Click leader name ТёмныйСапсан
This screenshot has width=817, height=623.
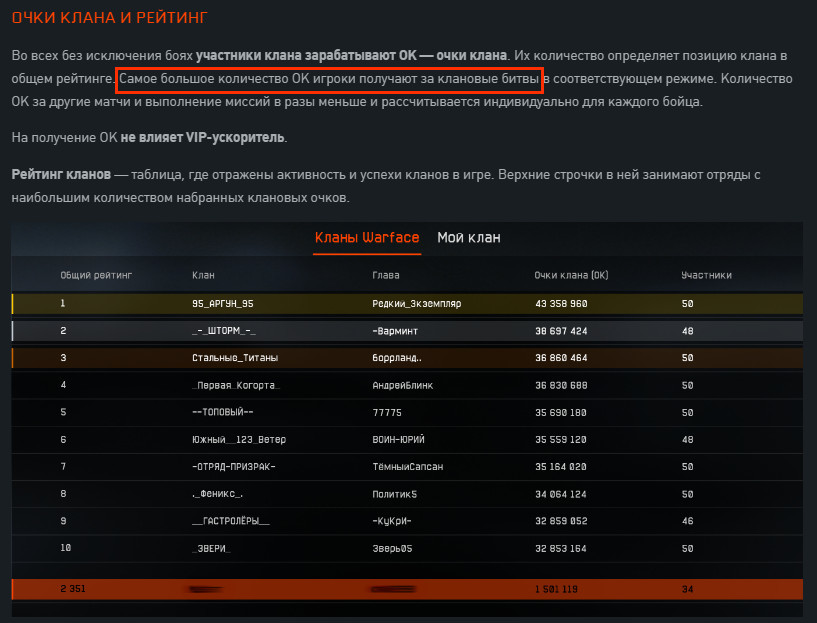coord(408,466)
